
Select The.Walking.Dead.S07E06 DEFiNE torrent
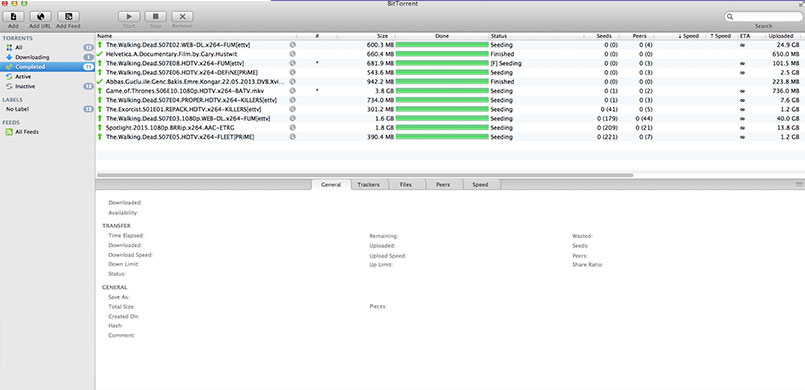450,73
